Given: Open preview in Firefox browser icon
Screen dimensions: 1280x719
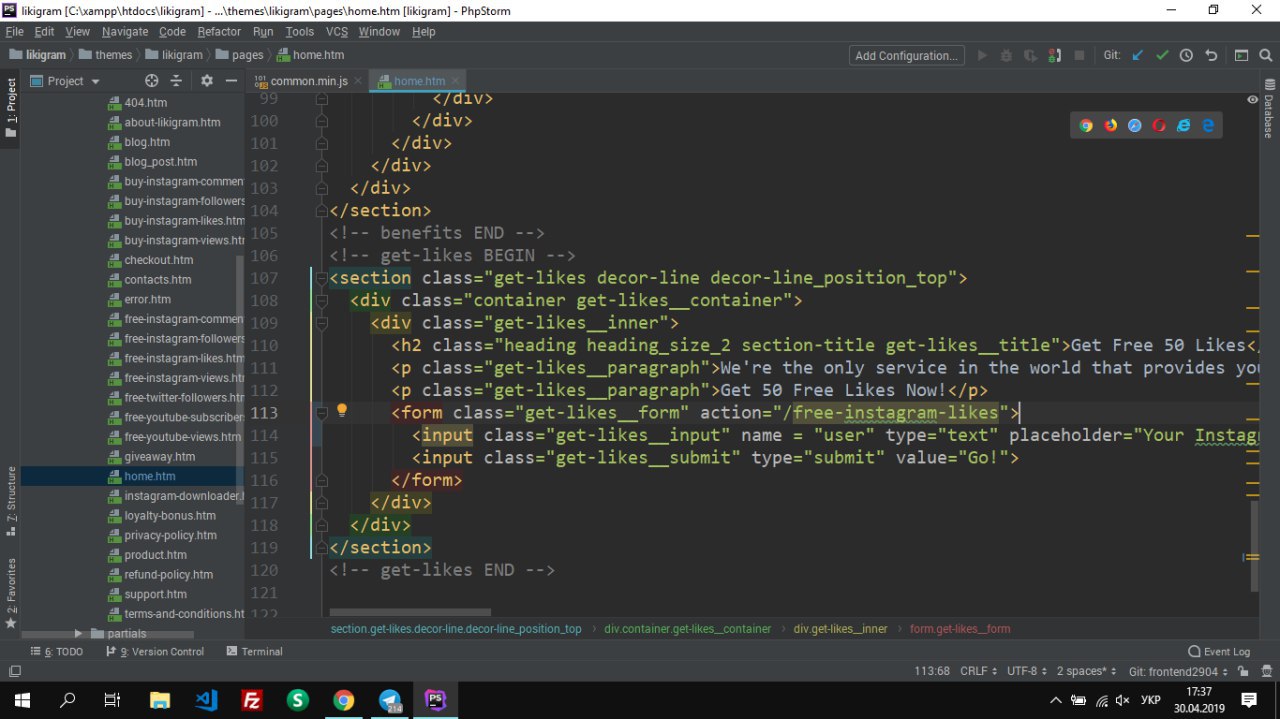Looking at the screenshot, I should tap(1110, 125).
